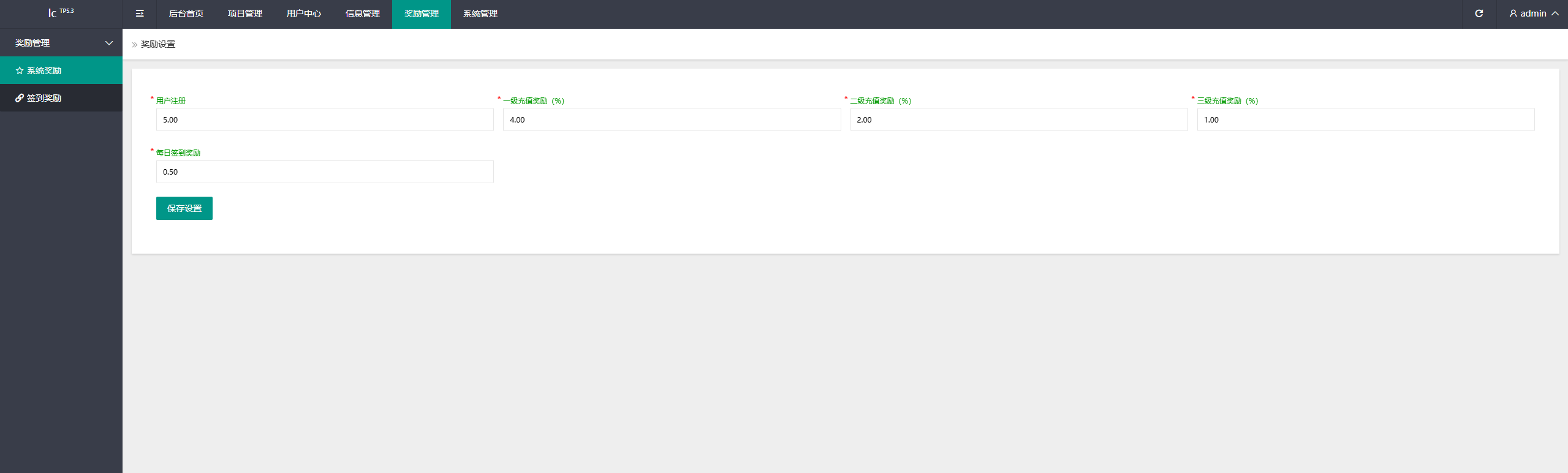Focus the 用户注册 input field
Viewport: 1568px width, 473px height.
pos(325,119)
